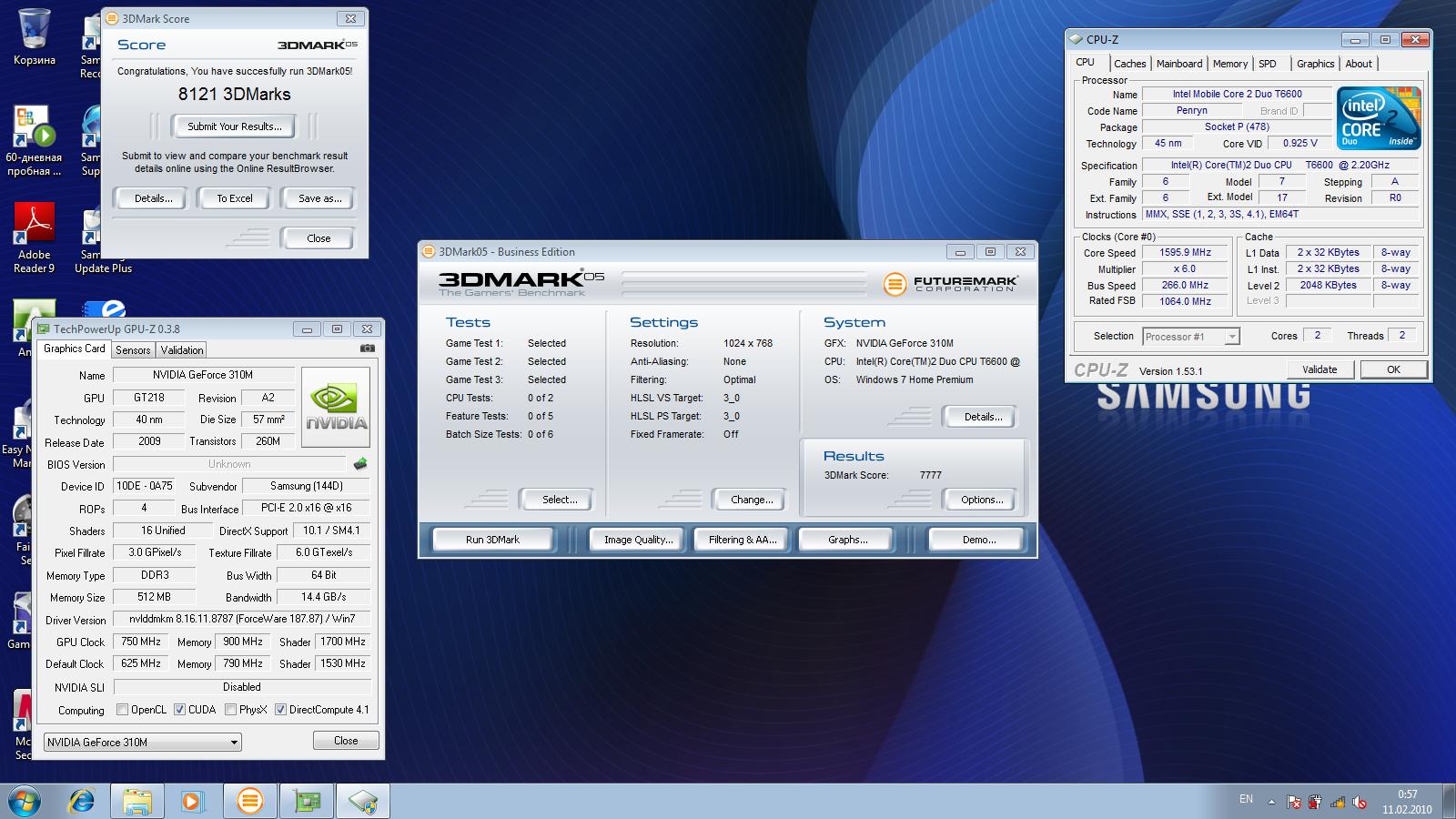Viewport: 1456px width, 819px height.
Task: Click the muted volume speaker tray icon
Action: (1360, 802)
